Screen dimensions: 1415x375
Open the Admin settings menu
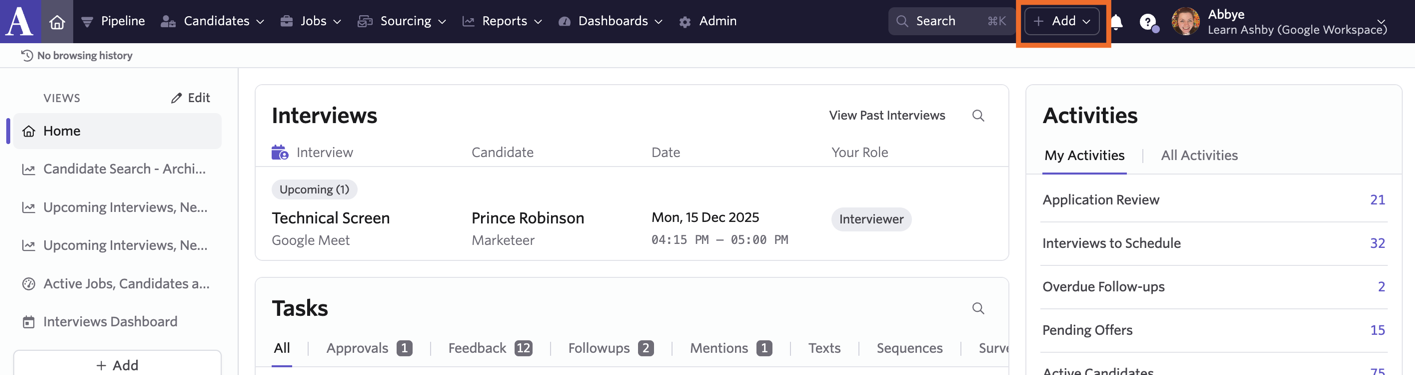click(x=707, y=21)
